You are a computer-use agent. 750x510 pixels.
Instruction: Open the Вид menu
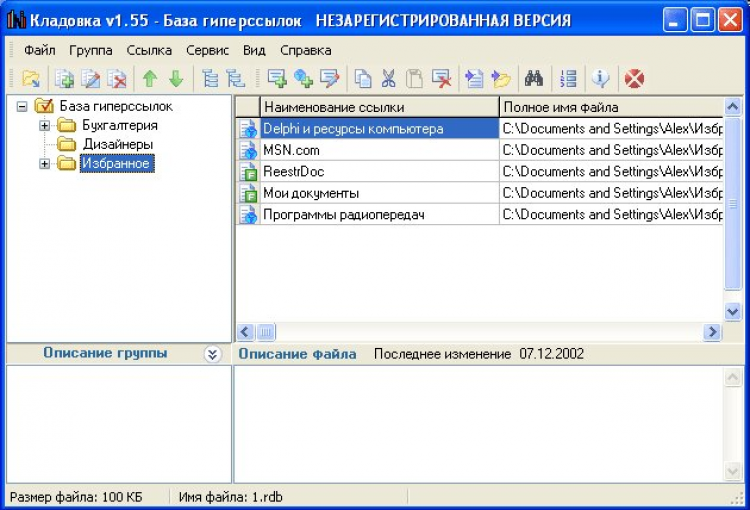tap(254, 50)
